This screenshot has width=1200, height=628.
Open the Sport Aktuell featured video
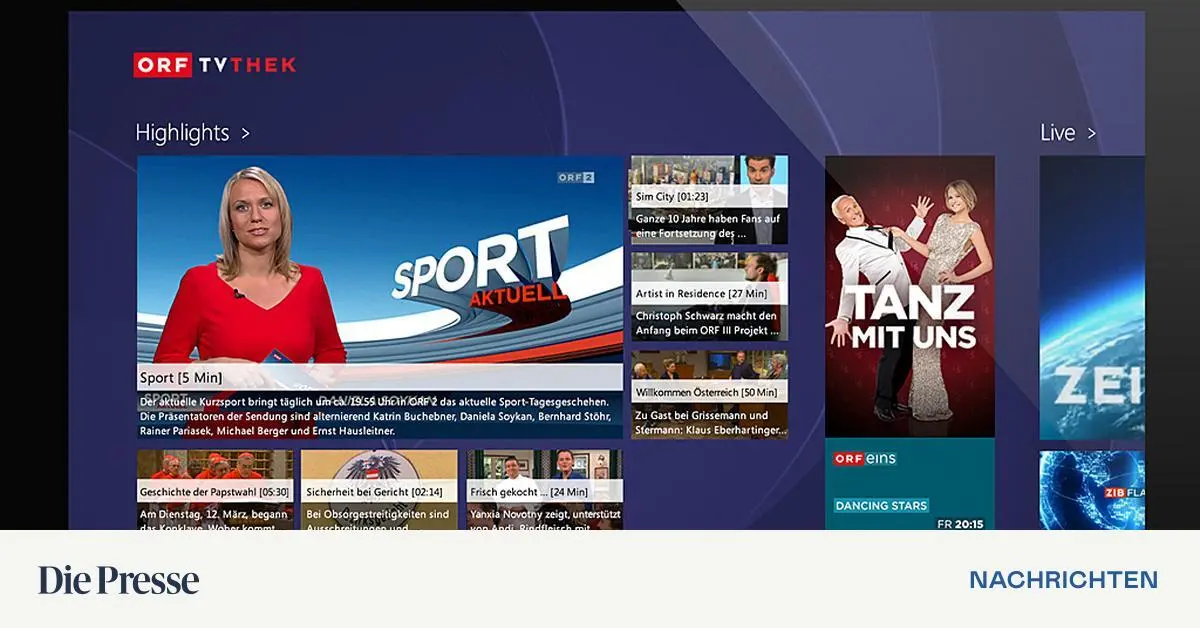coord(380,260)
